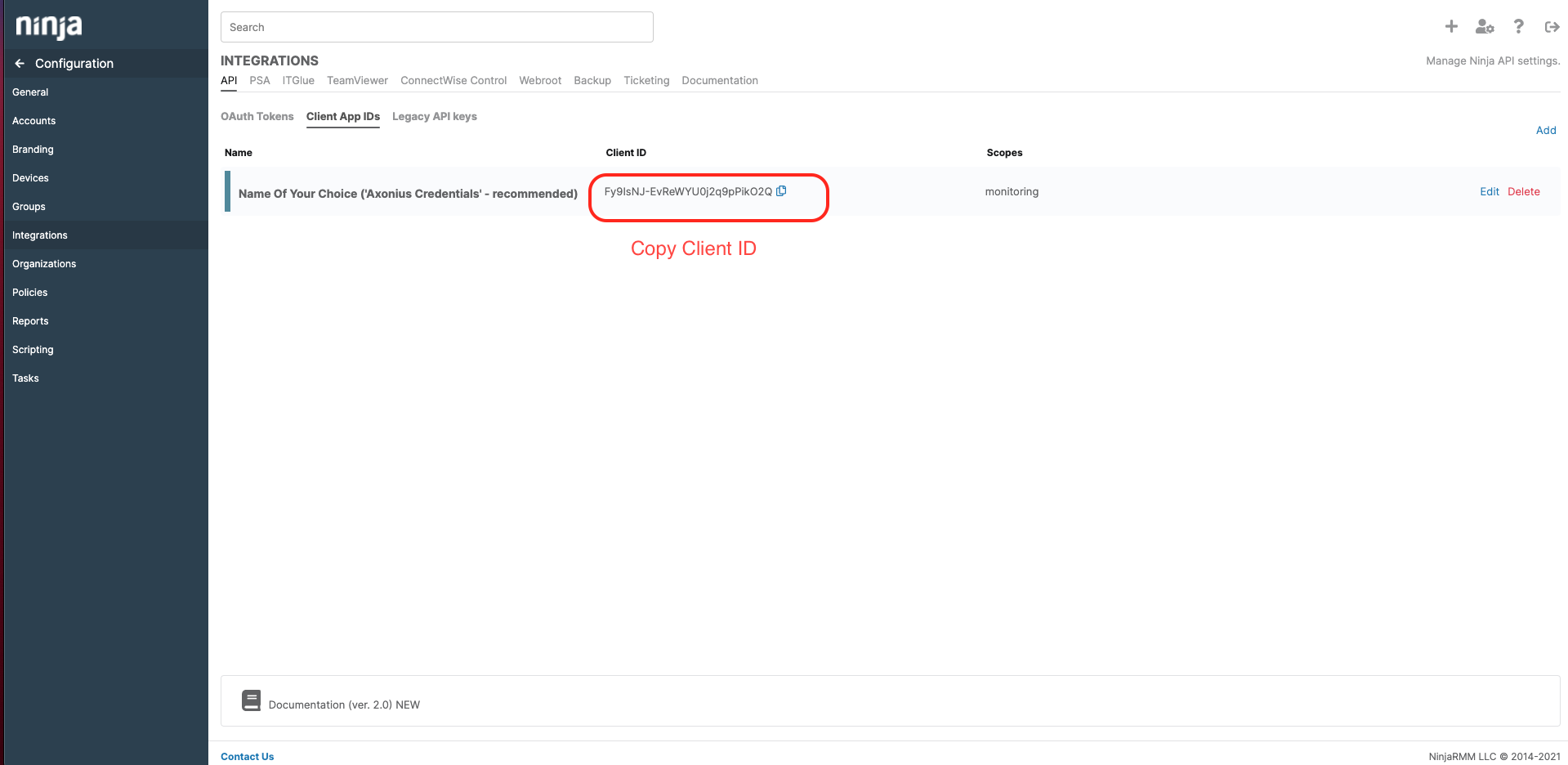
Task: Click the 'Name Of Your Choice' row name
Action: click(408, 194)
